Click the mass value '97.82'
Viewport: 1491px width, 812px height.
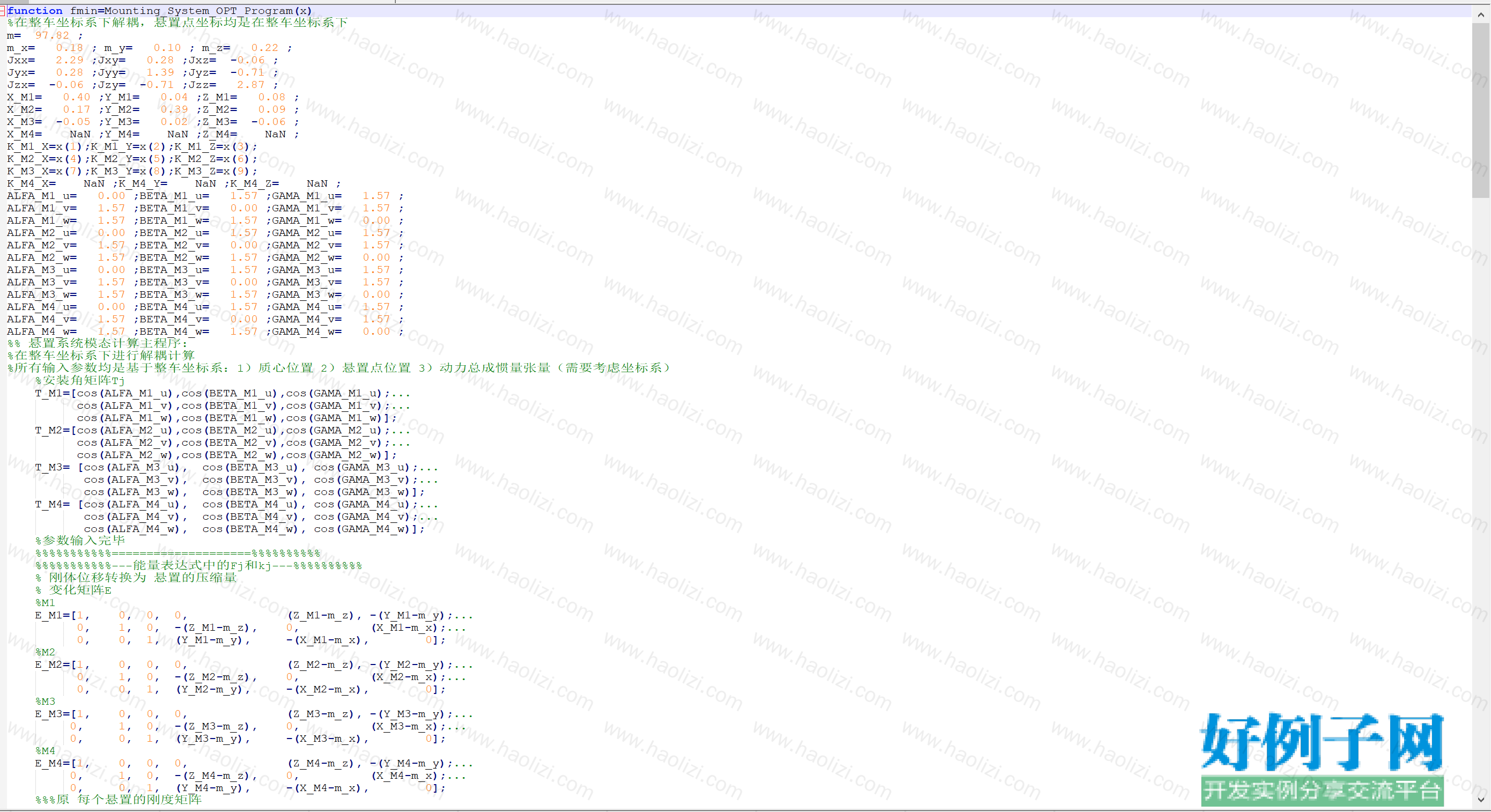[52, 35]
